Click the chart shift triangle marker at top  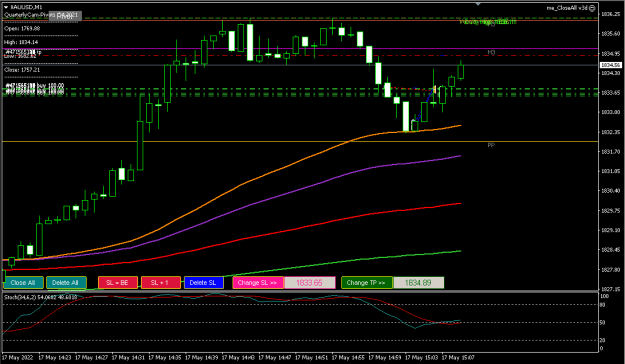coord(478,4)
